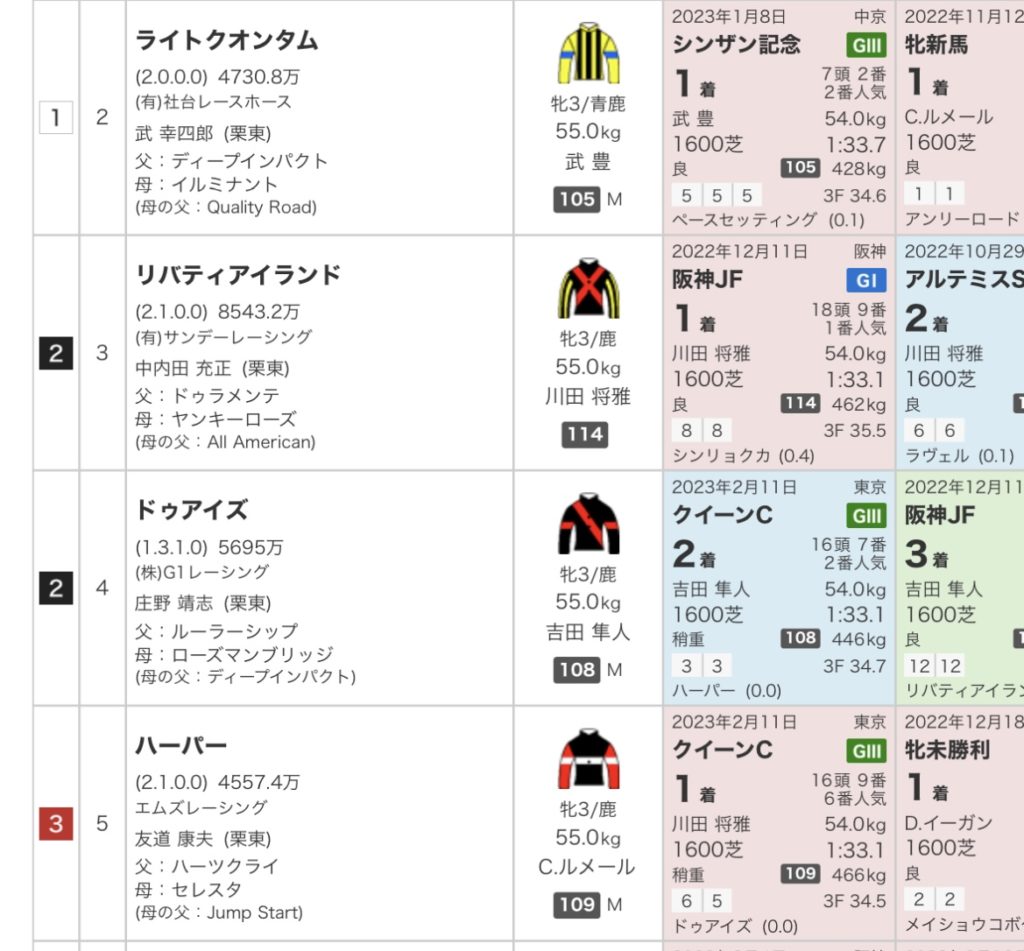Click the white frame number 1 box
The height and width of the screenshot is (951, 1024).
(56, 118)
